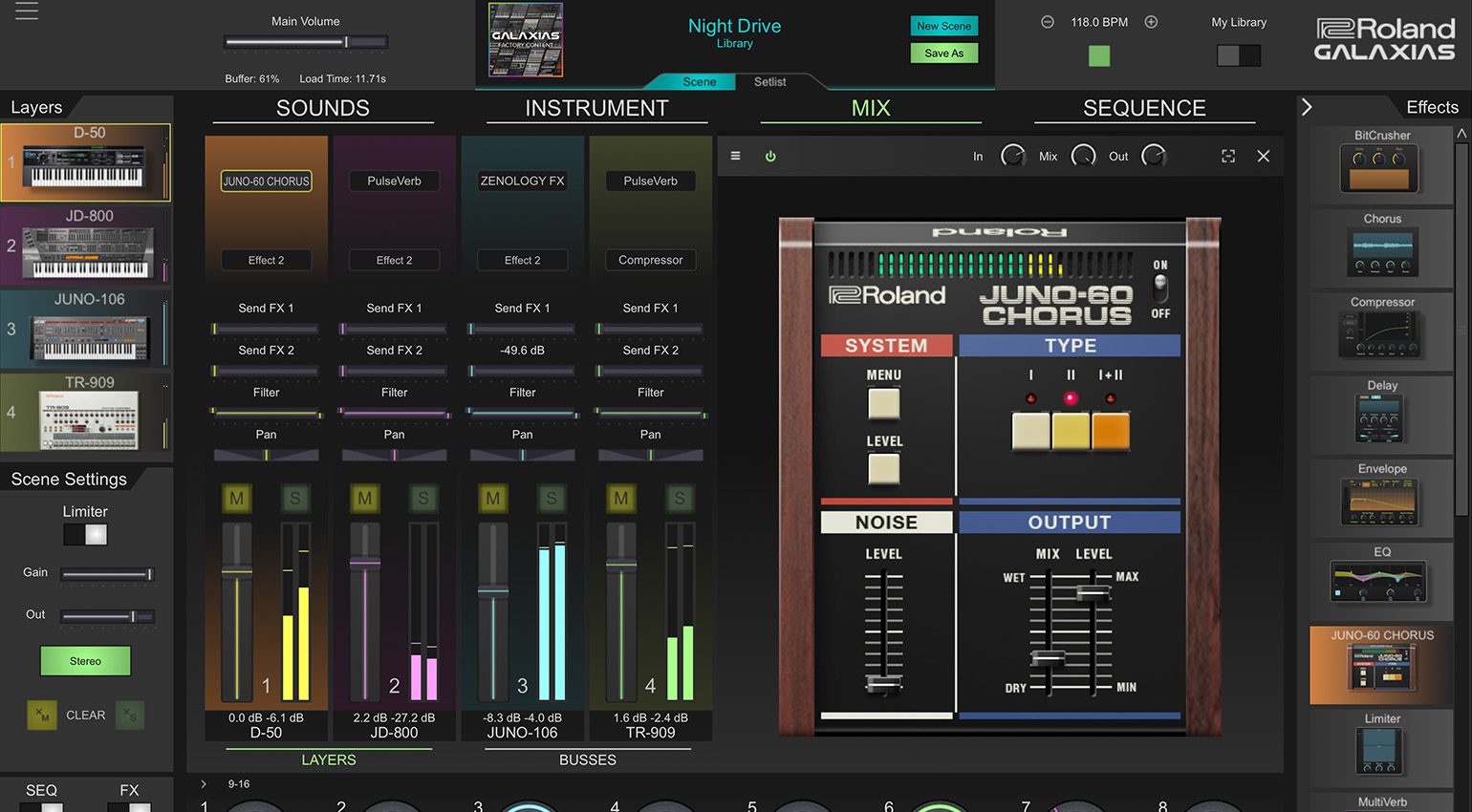The image size is (1472, 812).
Task: Toggle the Limiter switch in Scene Settings
Action: 85,535
